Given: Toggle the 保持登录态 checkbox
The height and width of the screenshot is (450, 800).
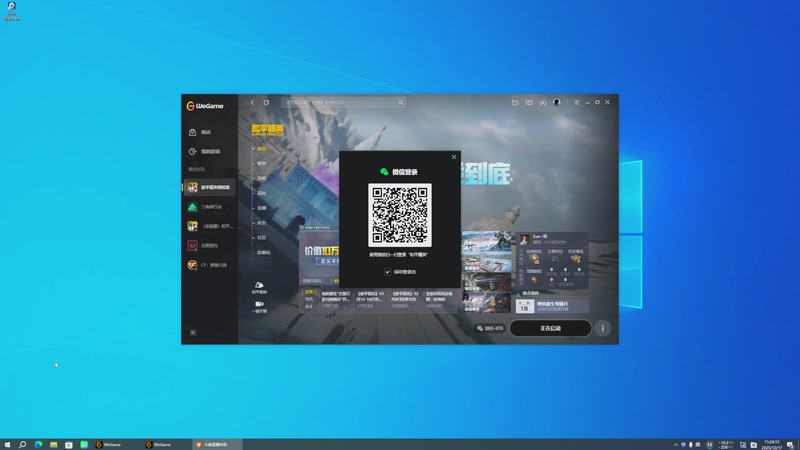Looking at the screenshot, I should [x=387, y=272].
